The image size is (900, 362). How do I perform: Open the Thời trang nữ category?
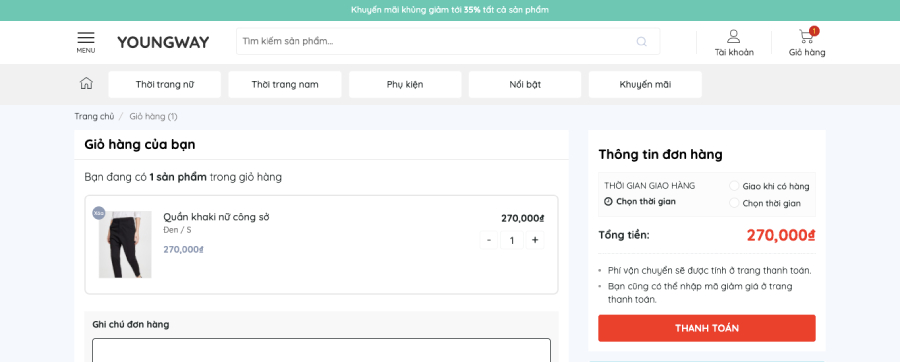[165, 84]
